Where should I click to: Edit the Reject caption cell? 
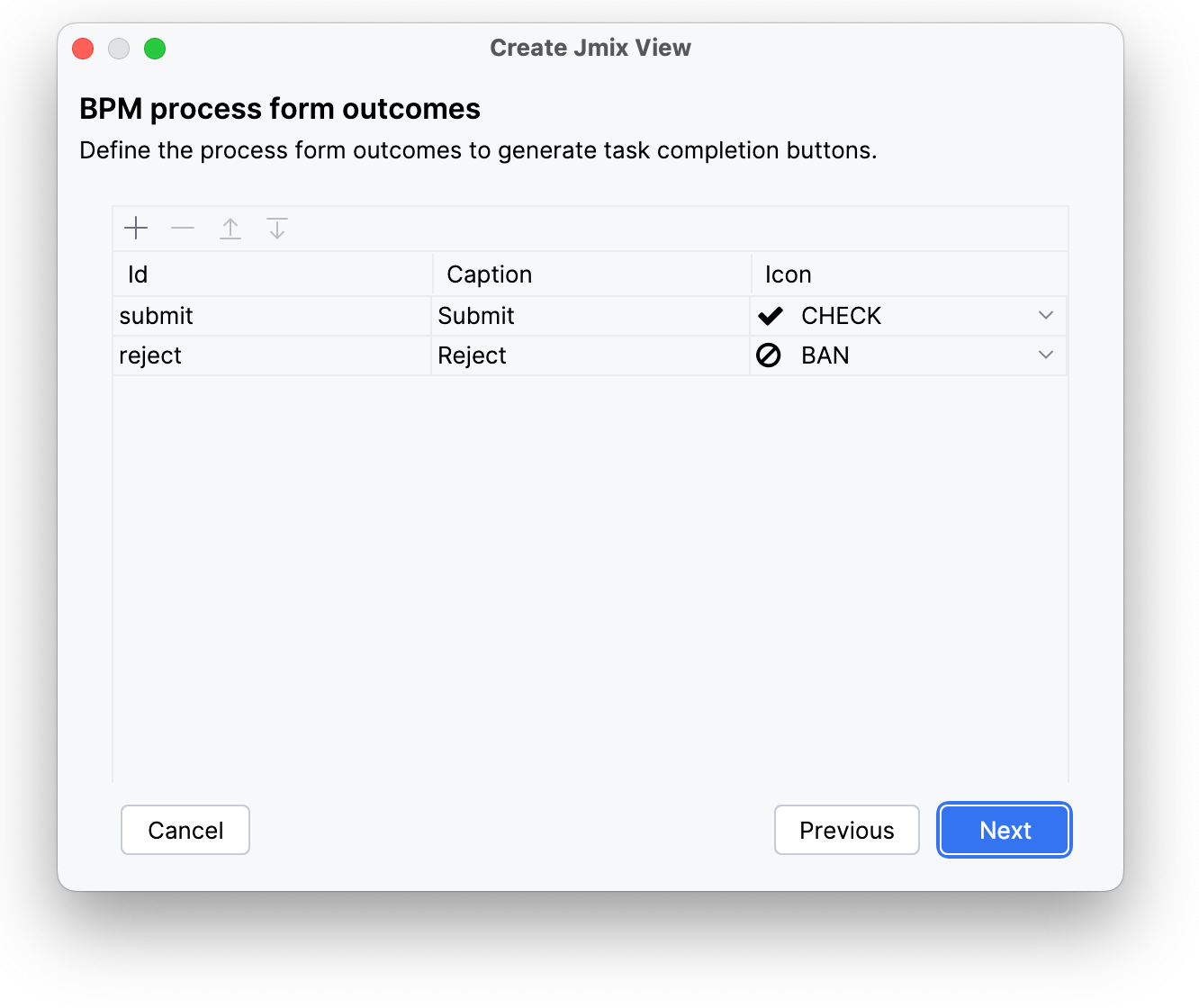coord(590,355)
